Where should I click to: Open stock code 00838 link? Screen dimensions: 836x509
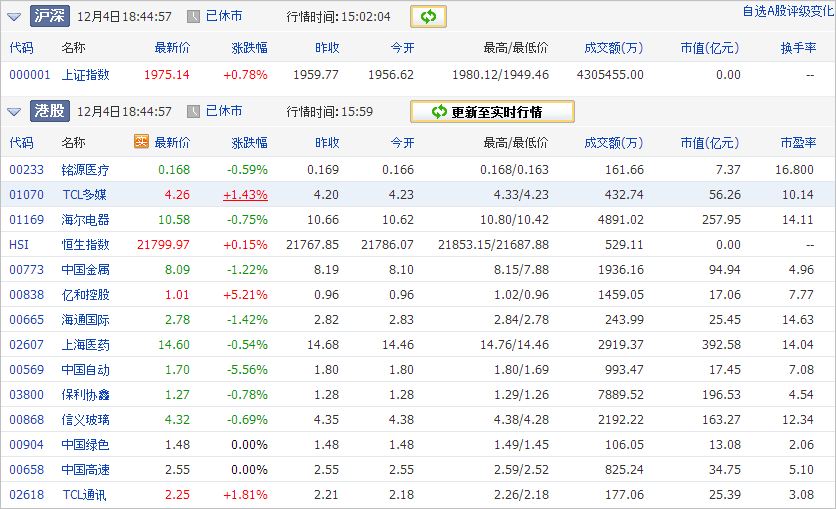tap(26, 295)
